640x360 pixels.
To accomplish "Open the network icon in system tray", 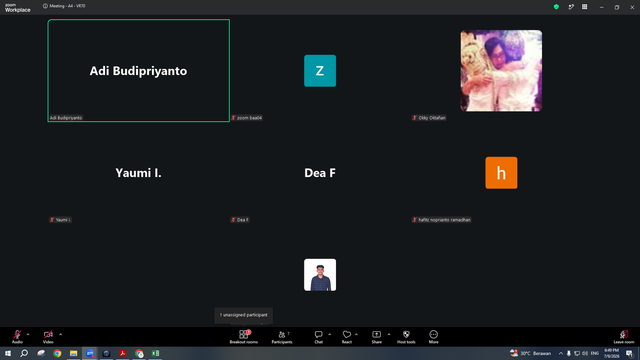I will [577, 353].
